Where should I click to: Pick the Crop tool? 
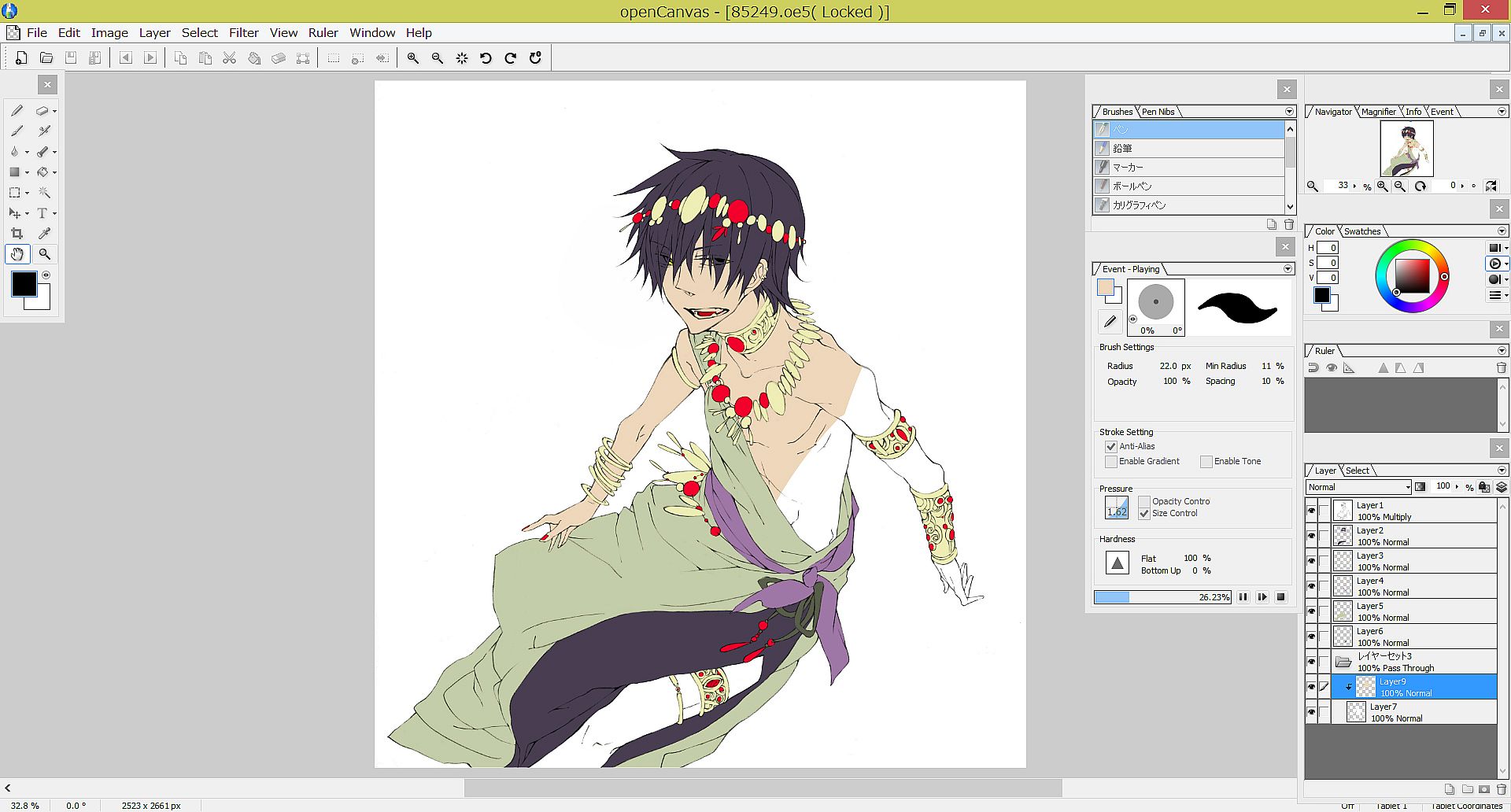17,234
